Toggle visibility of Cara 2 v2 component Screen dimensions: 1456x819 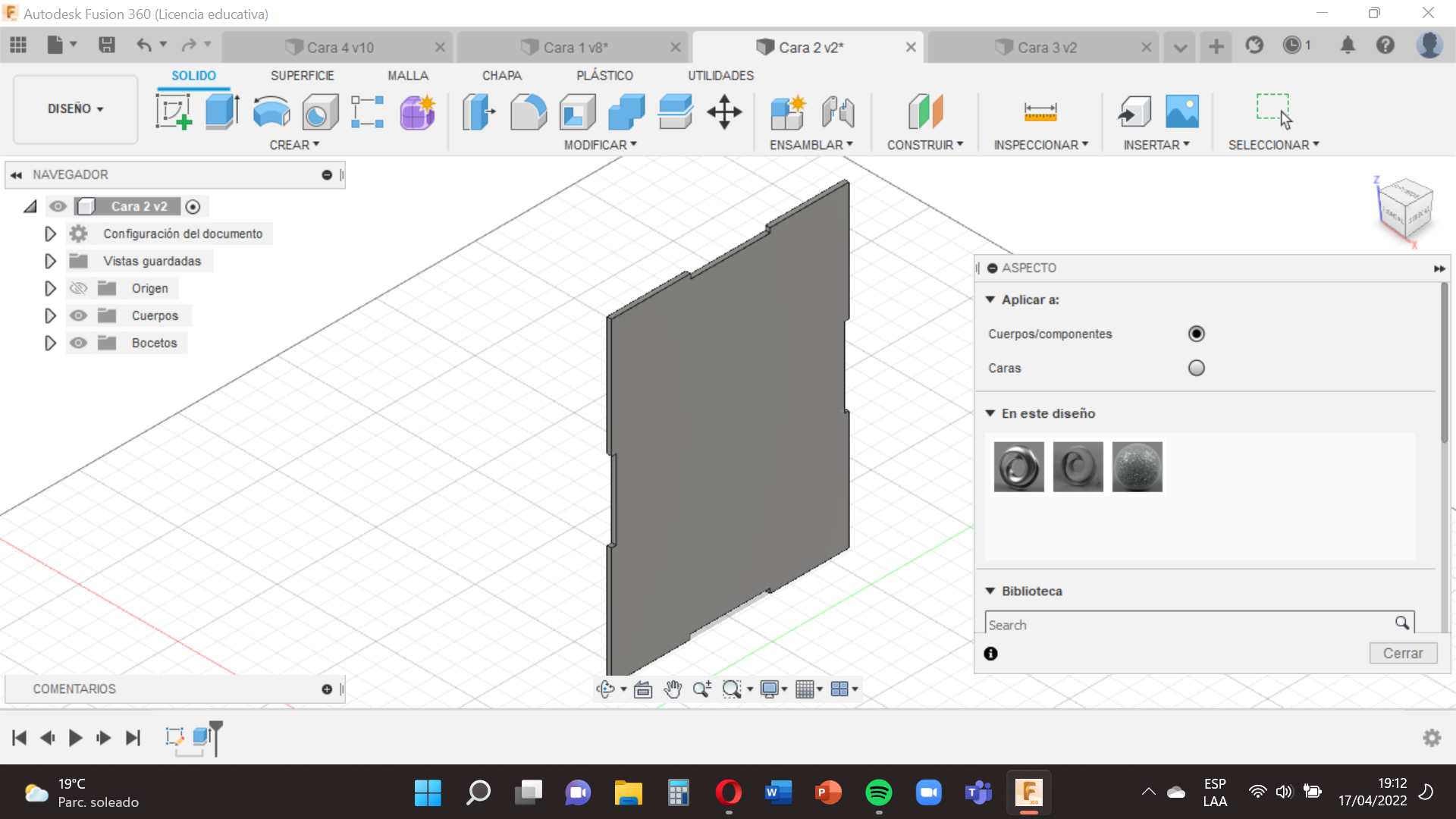[x=58, y=206]
